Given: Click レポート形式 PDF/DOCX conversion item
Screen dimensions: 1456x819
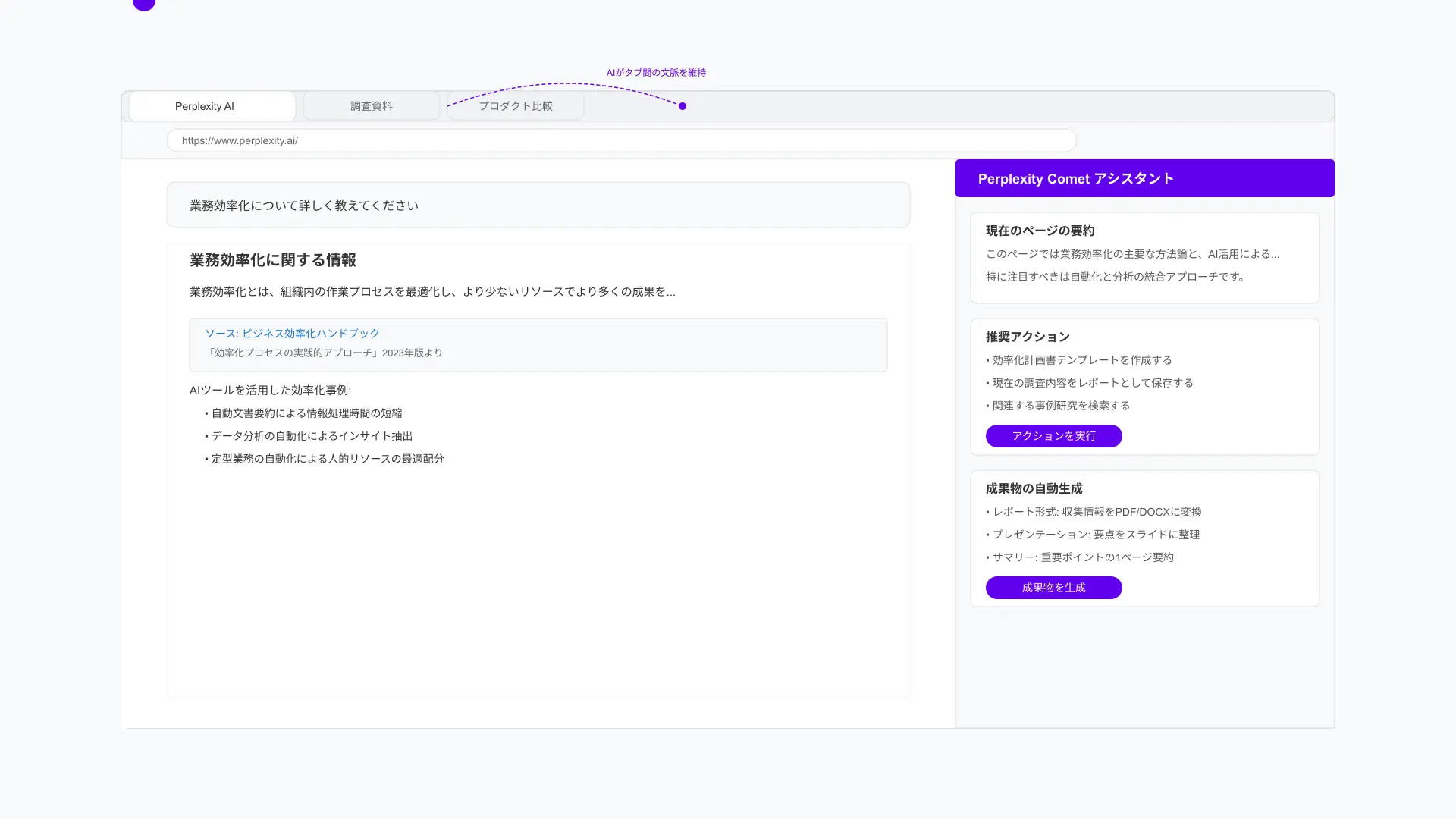Looking at the screenshot, I should pyautogui.click(x=1094, y=512).
